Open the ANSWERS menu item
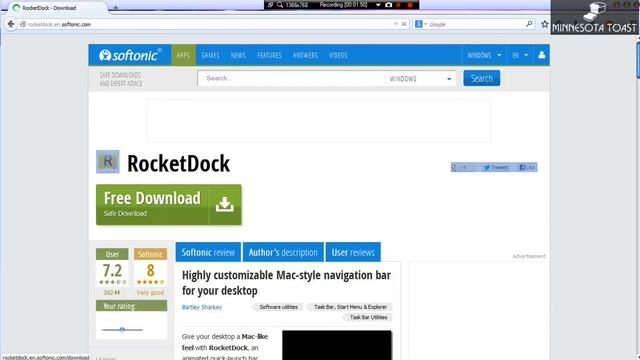Viewport: 640px width, 360px height. pos(305,55)
